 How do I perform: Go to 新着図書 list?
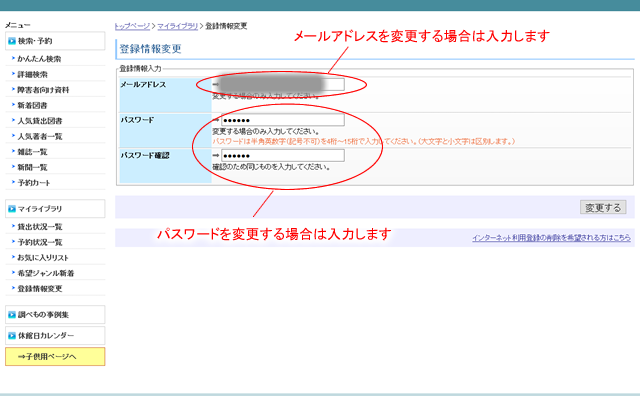coord(32,105)
